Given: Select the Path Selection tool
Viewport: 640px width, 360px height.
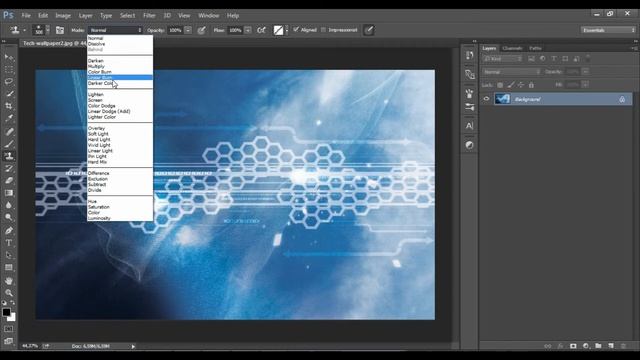Looking at the screenshot, I should click(9, 255).
